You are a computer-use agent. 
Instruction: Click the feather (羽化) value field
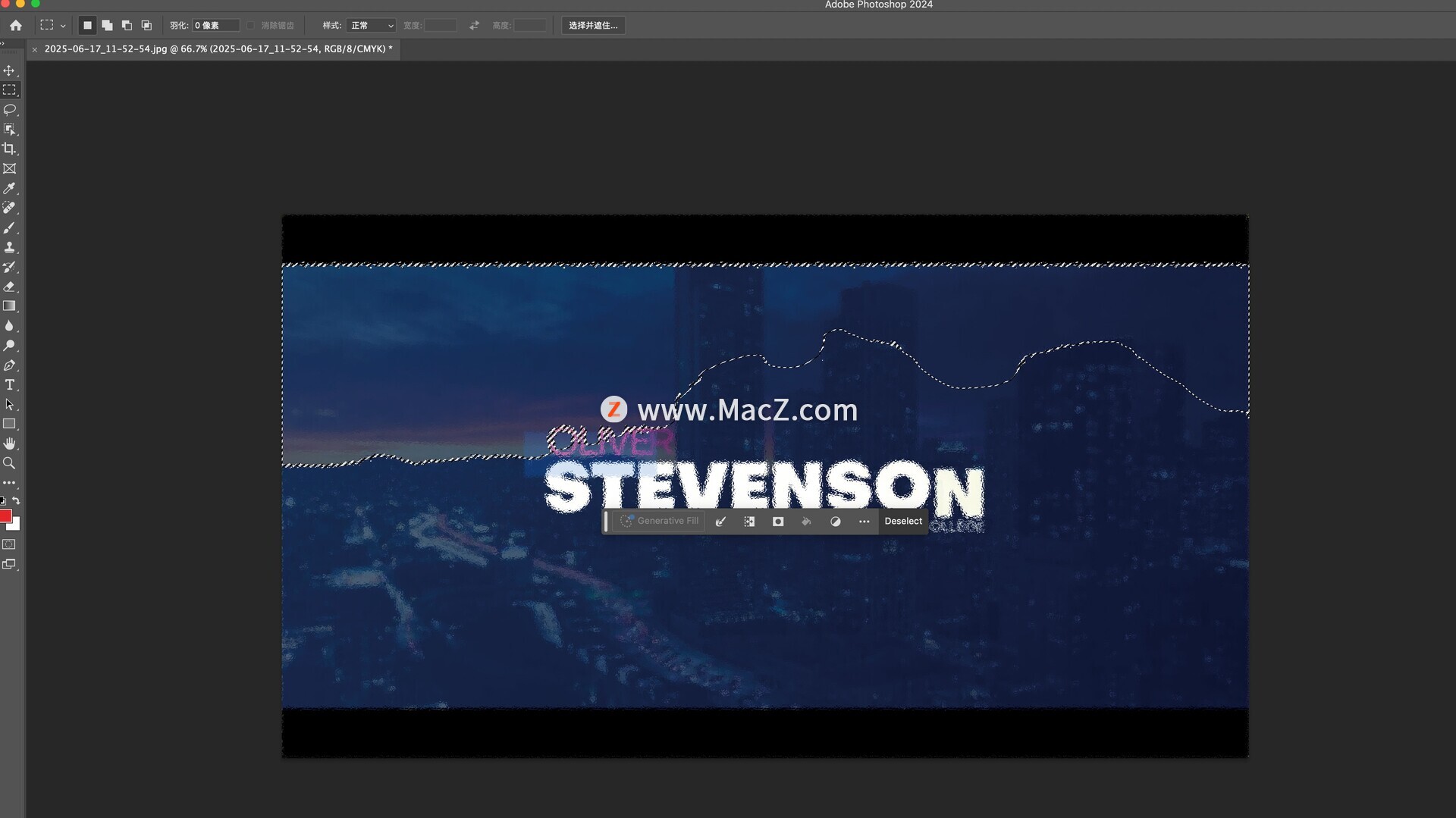click(x=215, y=25)
